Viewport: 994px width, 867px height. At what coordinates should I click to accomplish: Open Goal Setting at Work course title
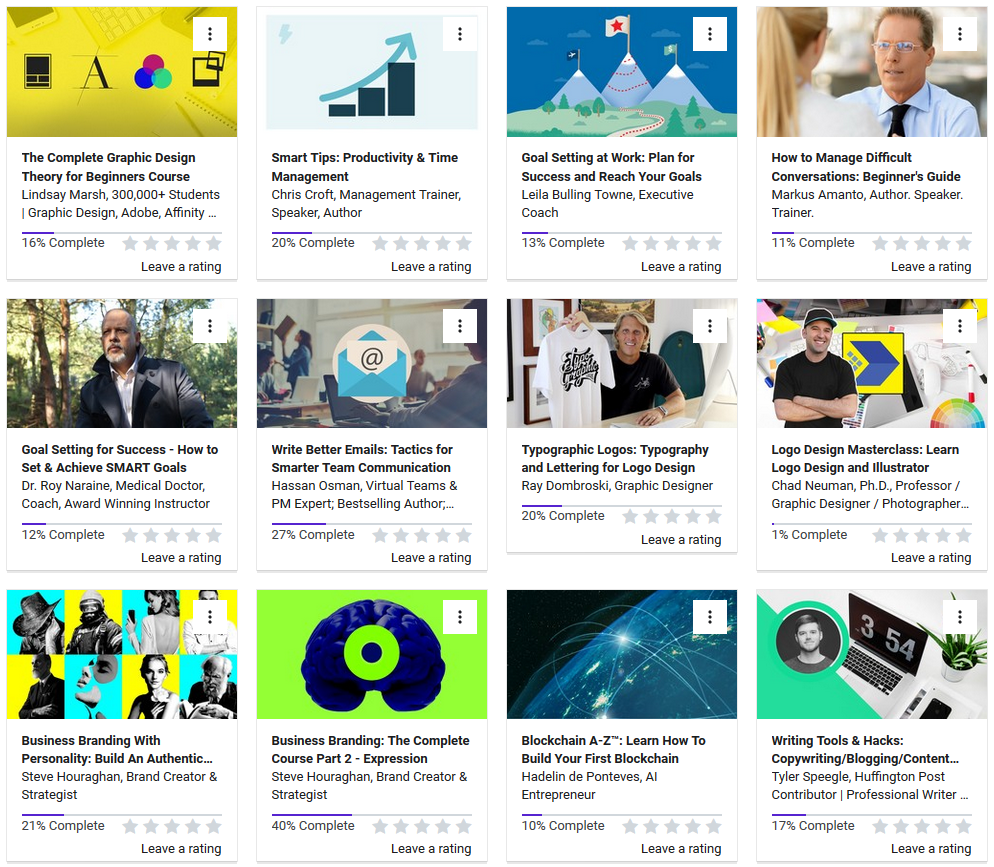[x=612, y=167]
